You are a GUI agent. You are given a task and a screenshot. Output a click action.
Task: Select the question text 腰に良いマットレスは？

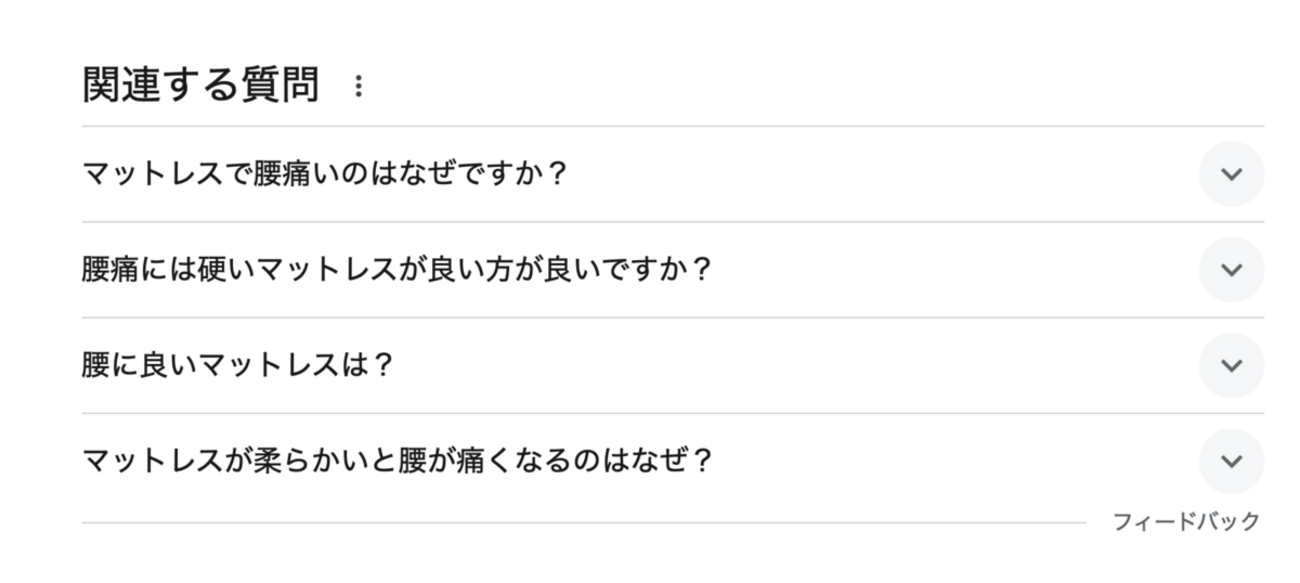(x=238, y=366)
